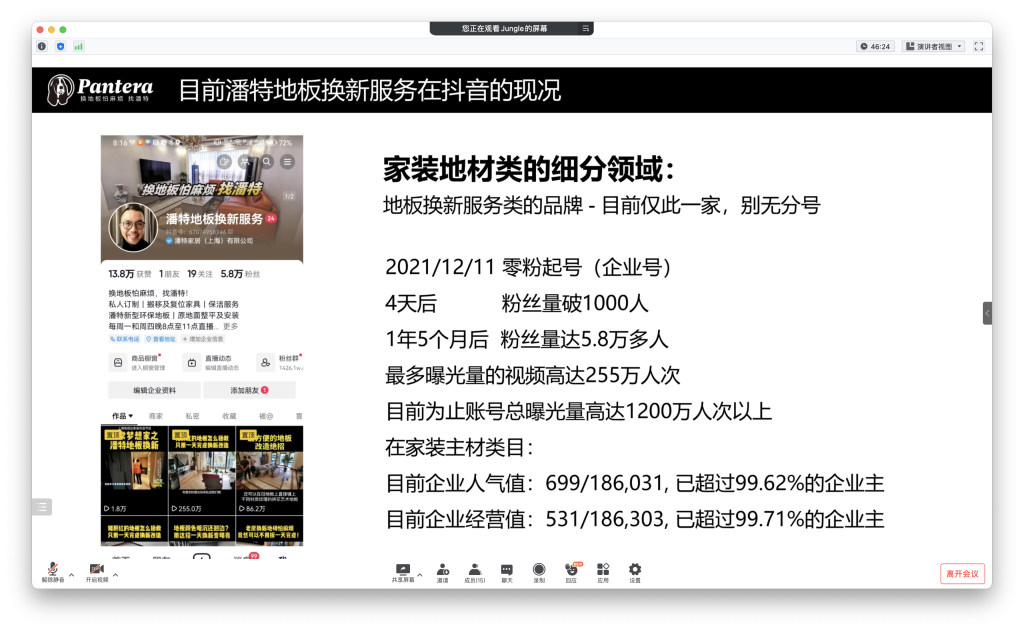
Task: Open the video thumbnail with 86.2万 views
Action: (x=269, y=470)
